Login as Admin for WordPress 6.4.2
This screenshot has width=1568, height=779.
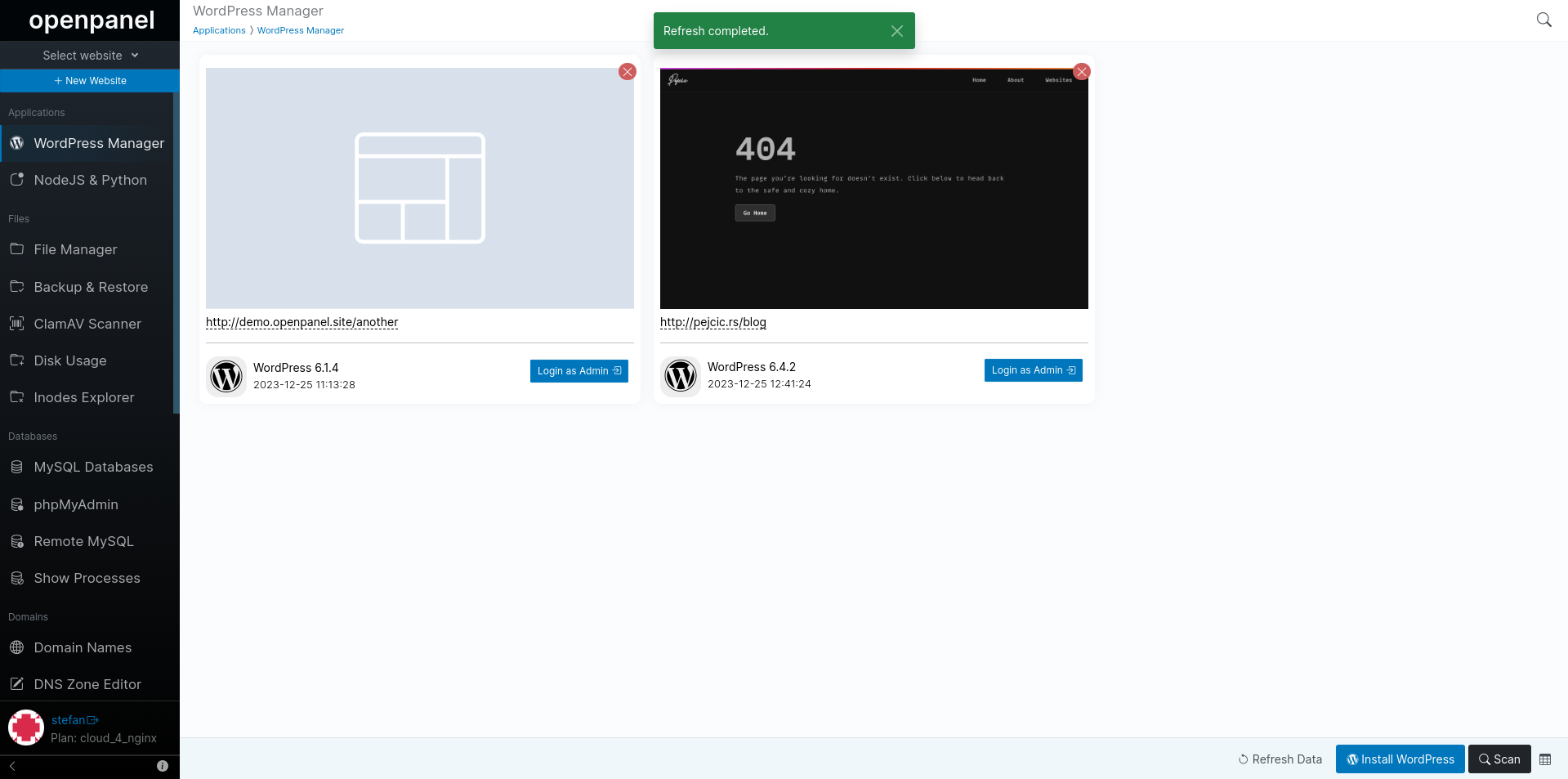pyautogui.click(x=1034, y=370)
